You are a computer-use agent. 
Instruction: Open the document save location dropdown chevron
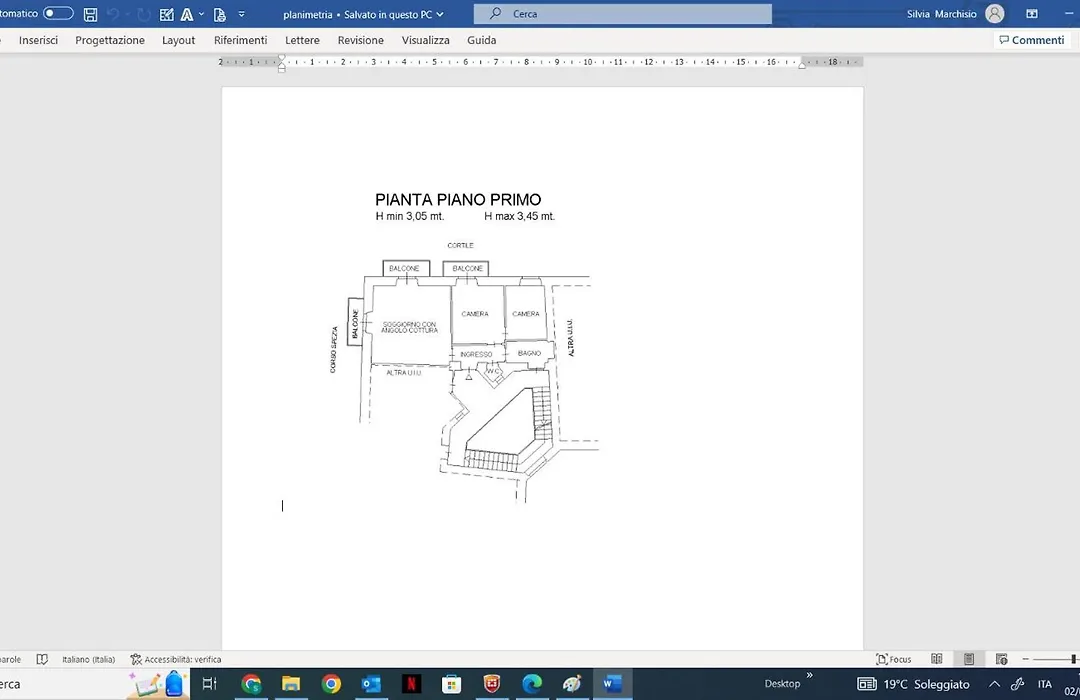pyautogui.click(x=440, y=14)
